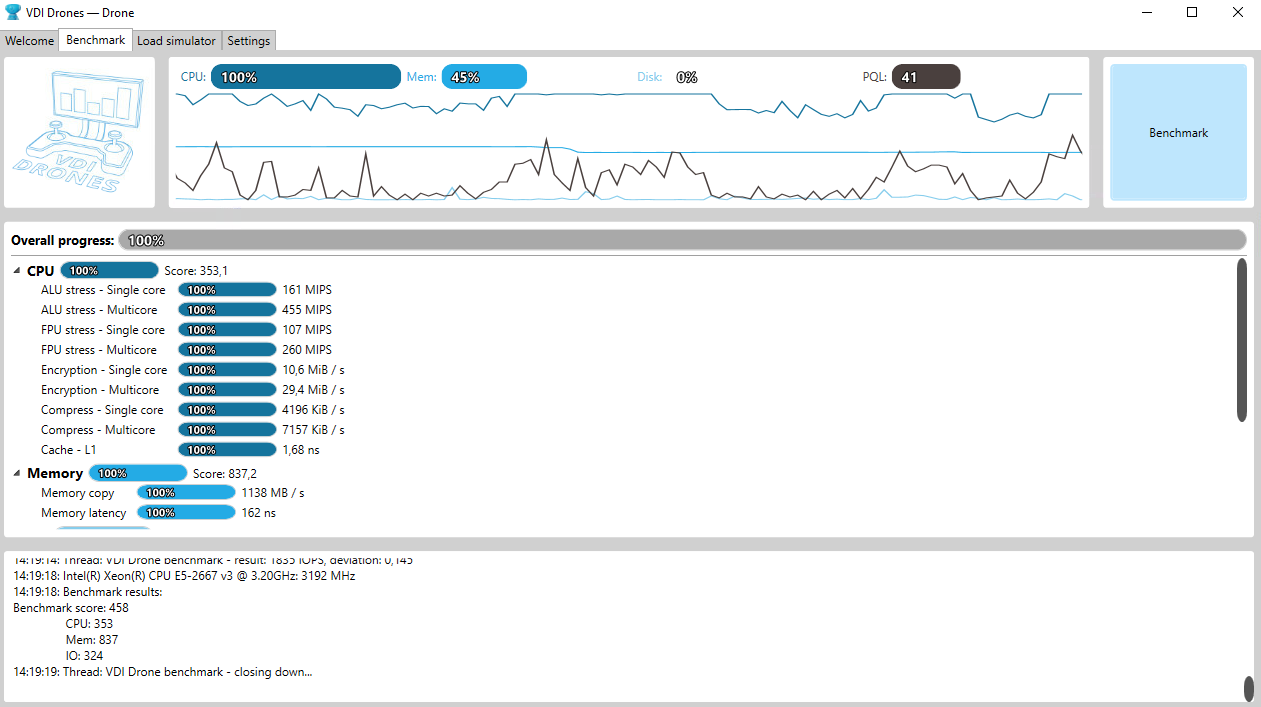Click the Overall progress 100% bar
Viewport: 1261px width, 707px height.
pyautogui.click(x=682, y=240)
